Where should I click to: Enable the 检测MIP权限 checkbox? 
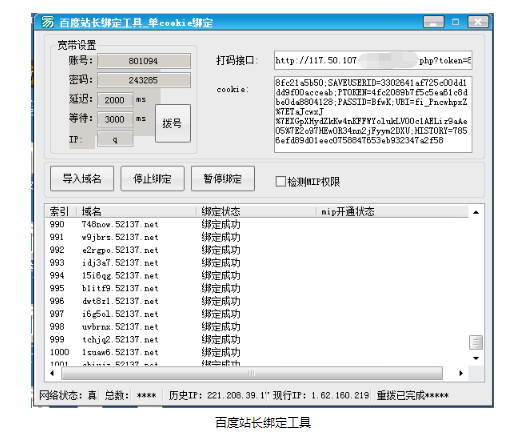click(x=281, y=182)
